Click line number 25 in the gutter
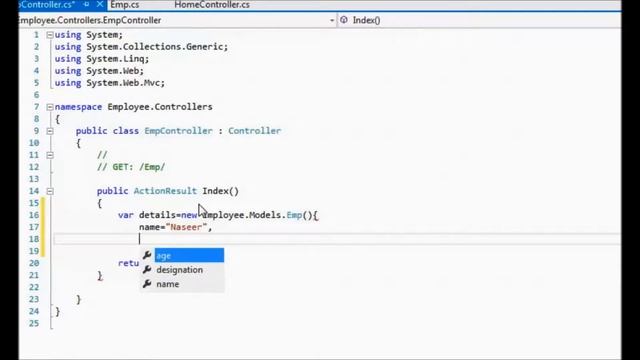The width and height of the screenshot is (640, 360). pyautogui.click(x=34, y=323)
